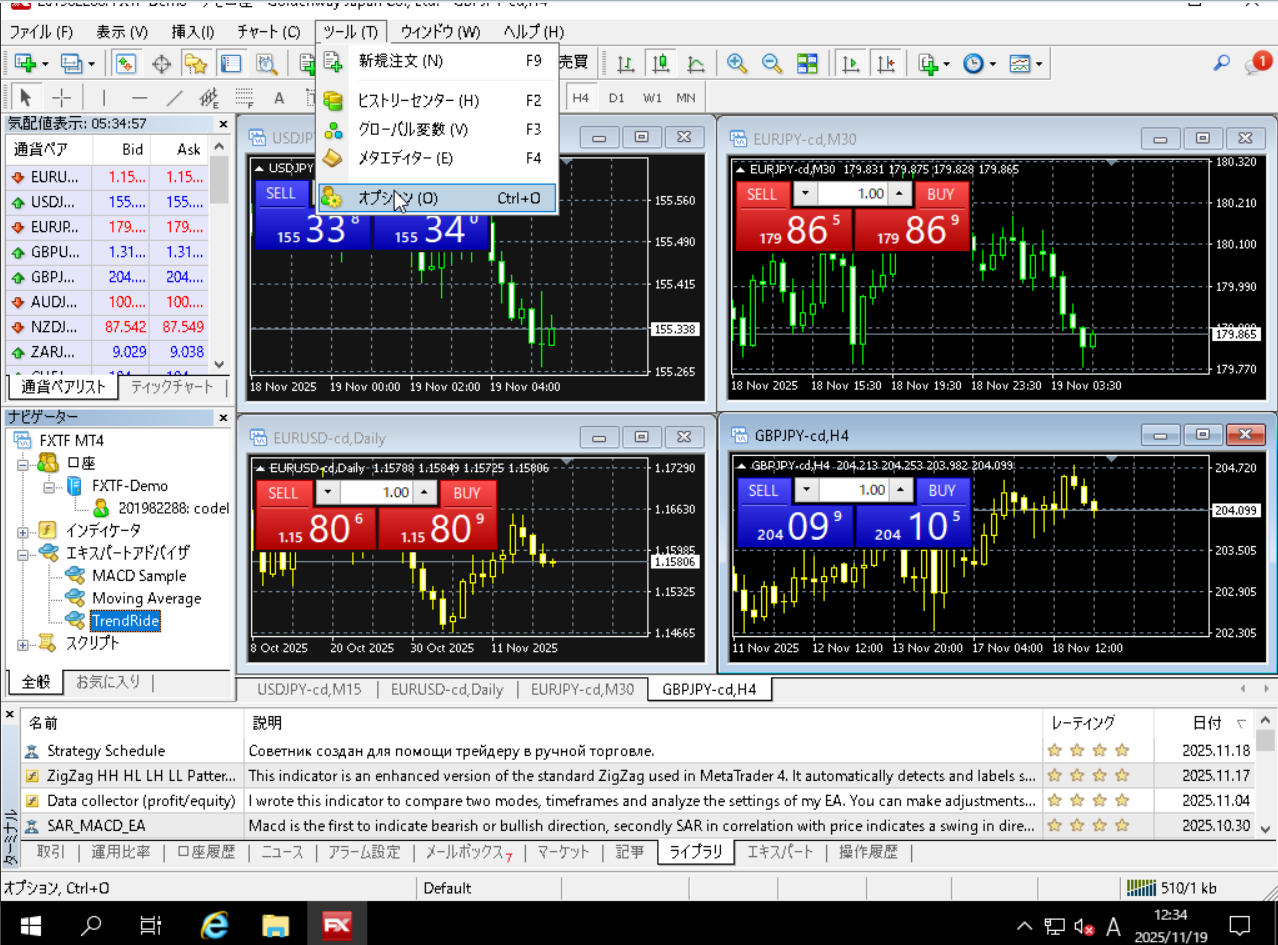Switch to H4 timeframe
Screen dimensions: 1278x945
coord(580,98)
